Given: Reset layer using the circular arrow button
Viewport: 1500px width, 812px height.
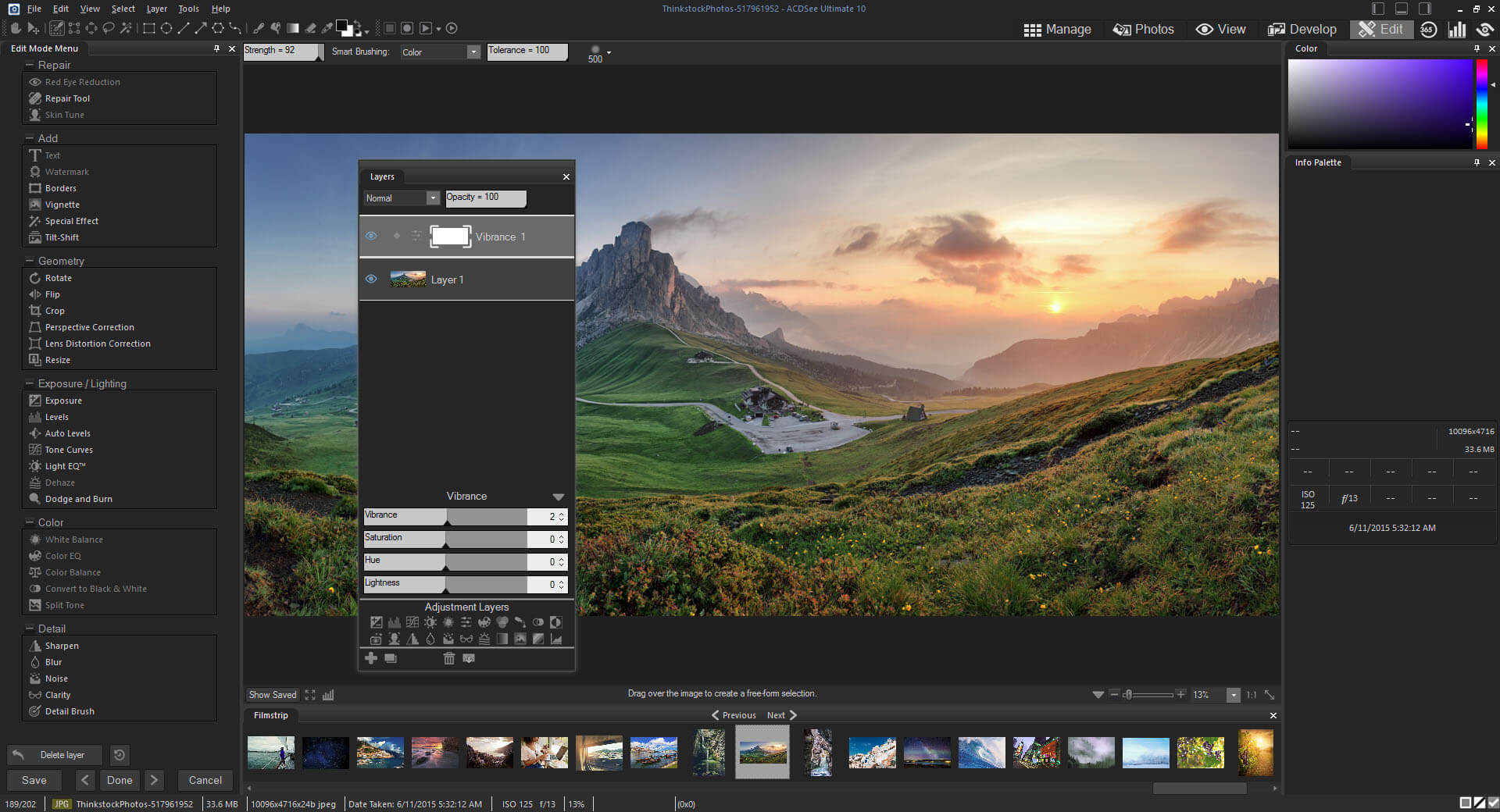Looking at the screenshot, I should click(120, 755).
